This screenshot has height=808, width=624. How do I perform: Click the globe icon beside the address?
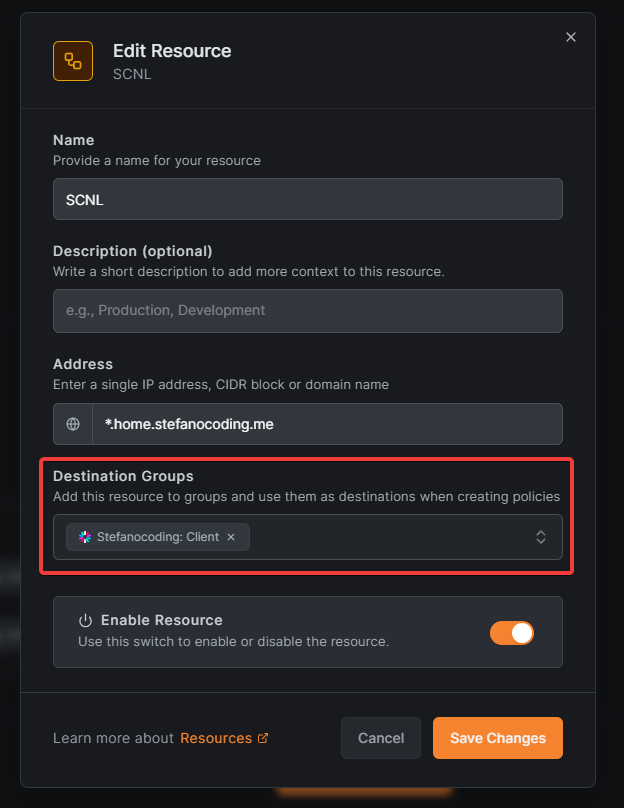coord(73,424)
